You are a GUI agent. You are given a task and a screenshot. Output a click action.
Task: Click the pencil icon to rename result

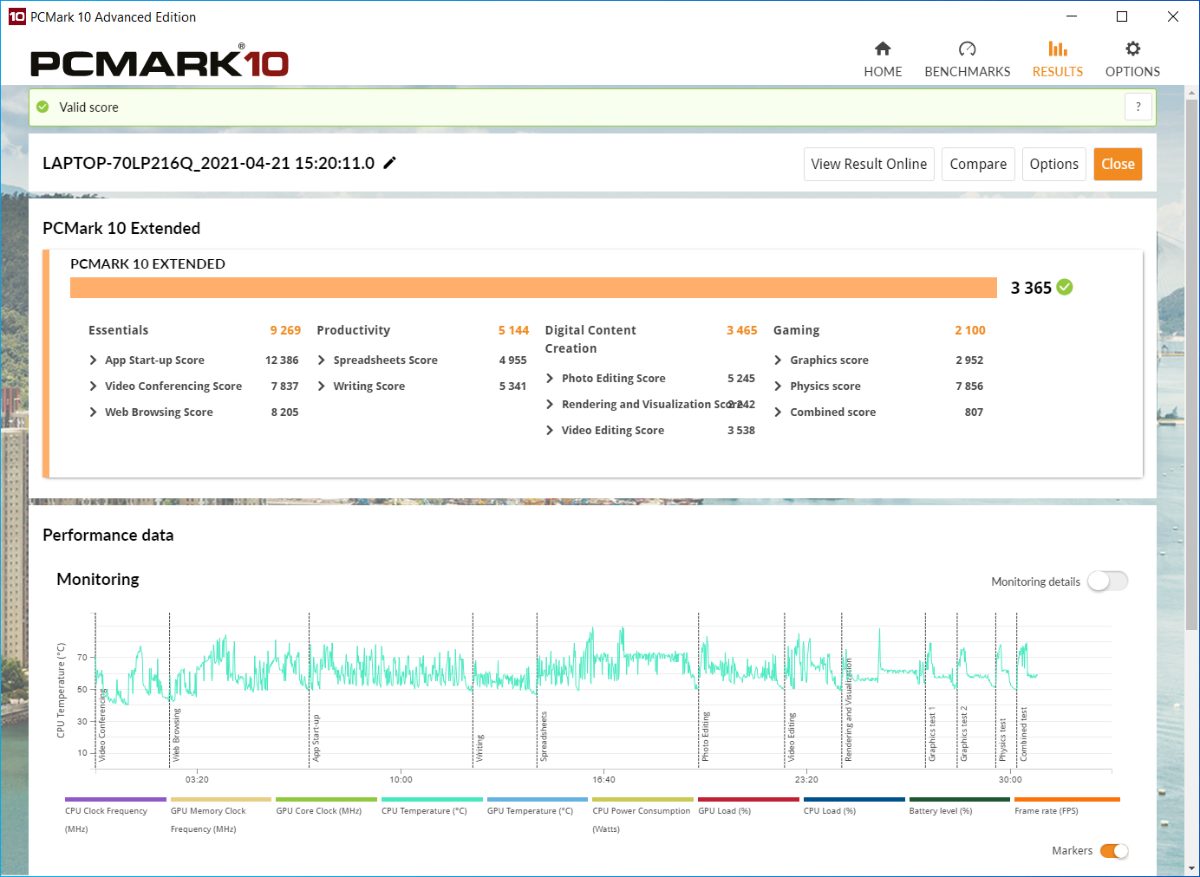[390, 163]
